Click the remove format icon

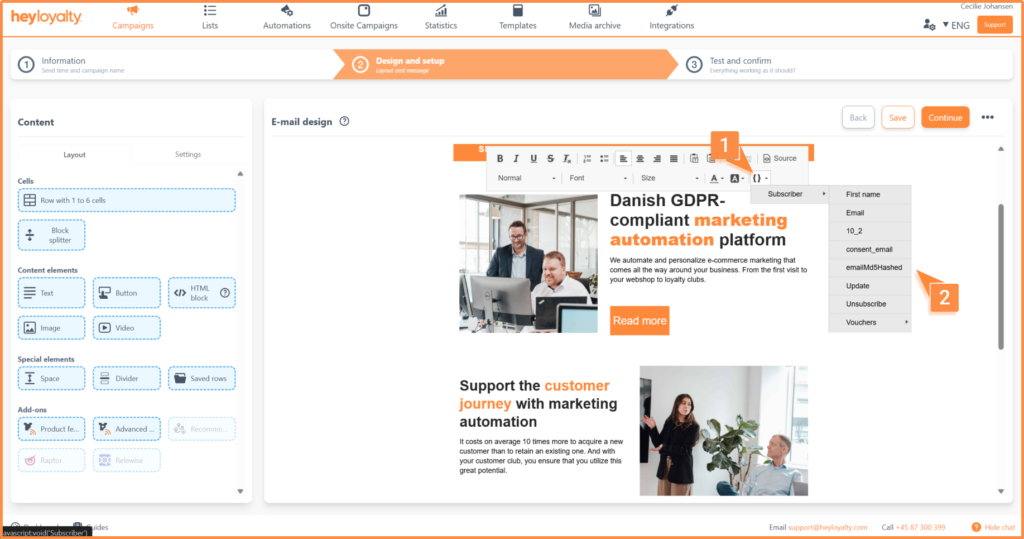pos(566,158)
